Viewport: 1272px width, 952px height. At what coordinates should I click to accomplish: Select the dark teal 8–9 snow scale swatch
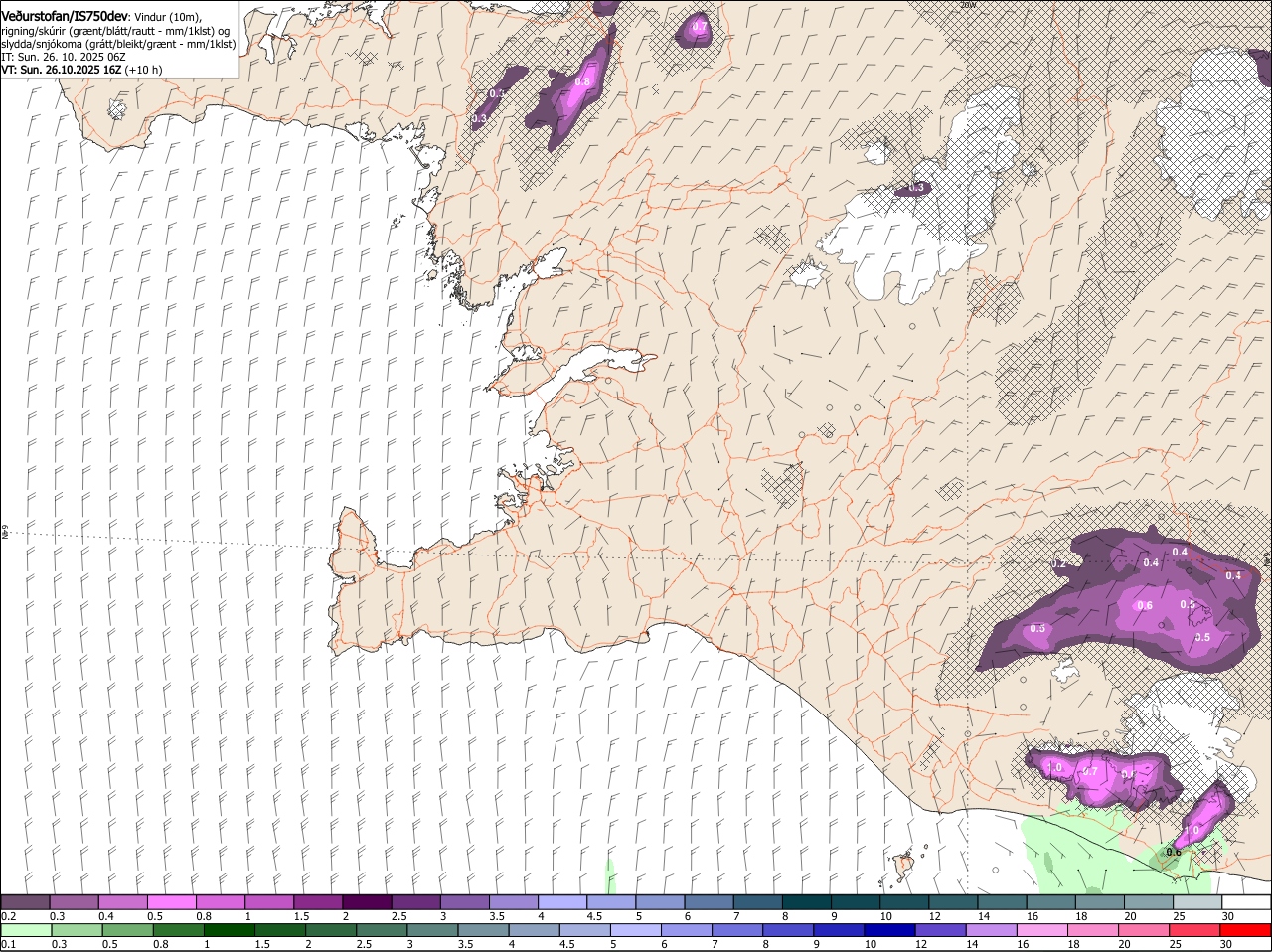point(808,902)
